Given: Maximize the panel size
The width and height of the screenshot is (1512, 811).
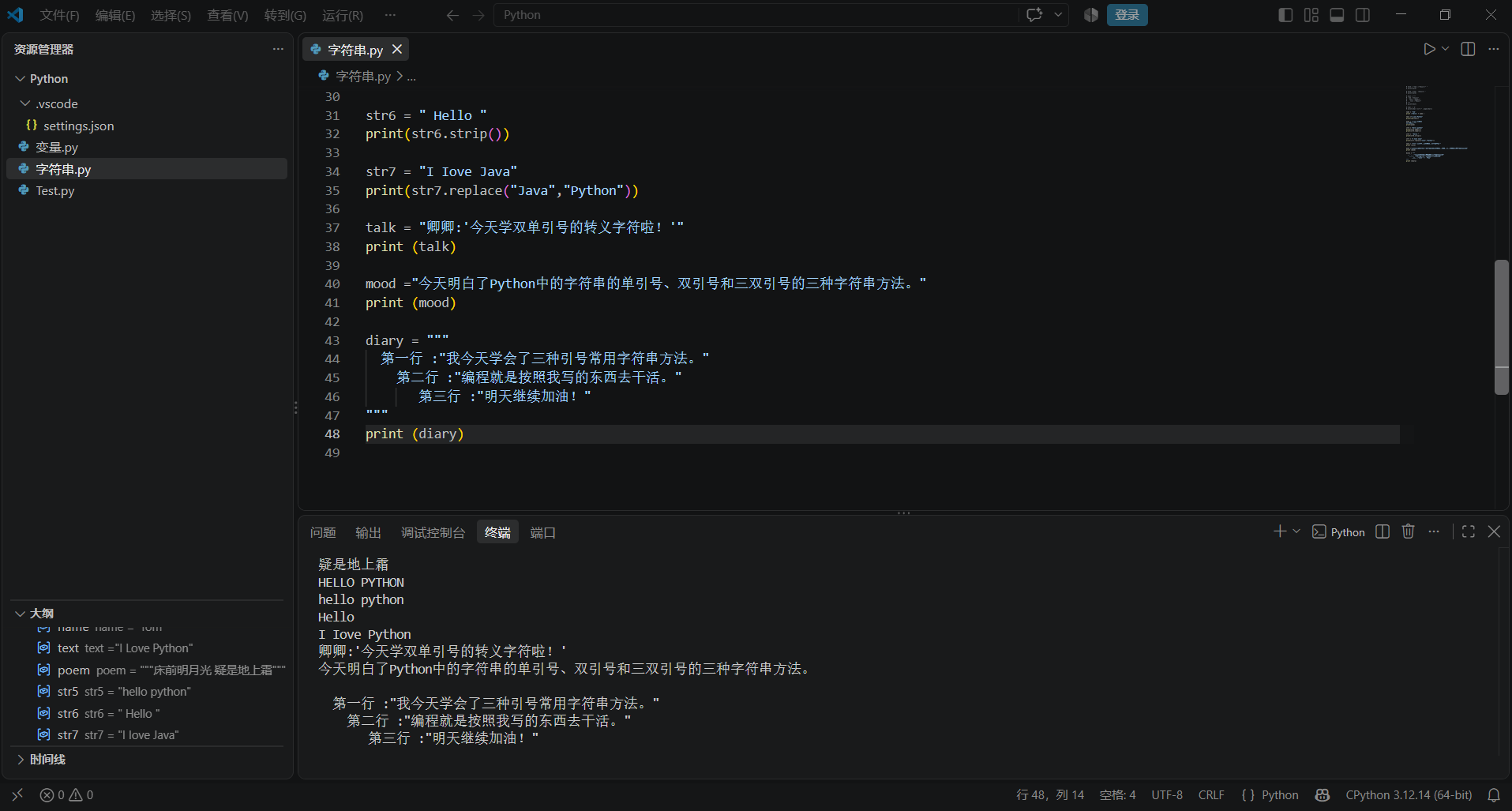Looking at the screenshot, I should click(1469, 531).
